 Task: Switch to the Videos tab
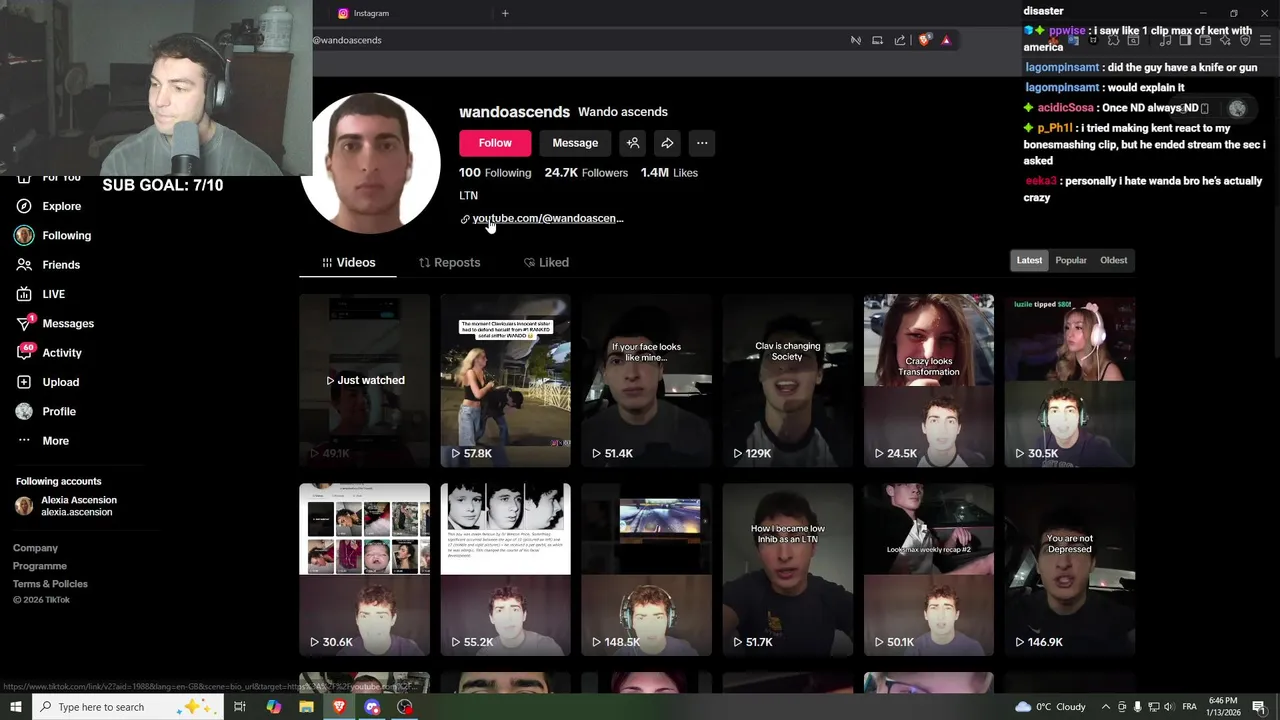click(348, 262)
